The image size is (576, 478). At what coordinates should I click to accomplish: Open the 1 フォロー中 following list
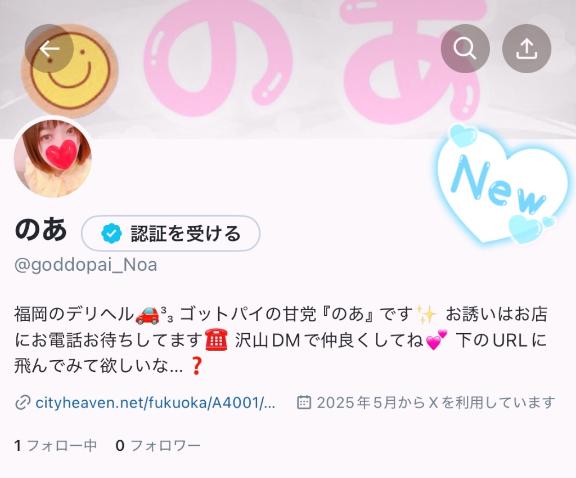click(x=55, y=446)
